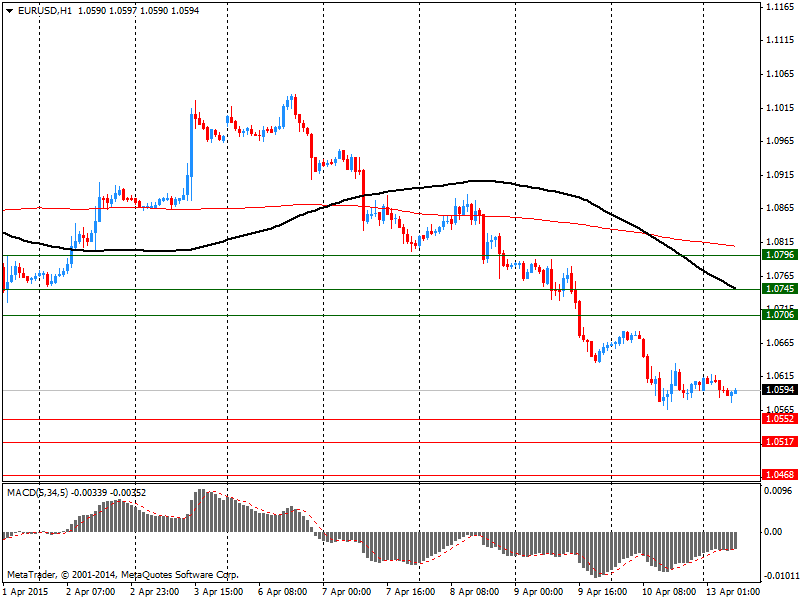Select the 13 Apr 01:00 time label
Viewport: 800px width, 600px height.
pyautogui.click(x=733, y=592)
